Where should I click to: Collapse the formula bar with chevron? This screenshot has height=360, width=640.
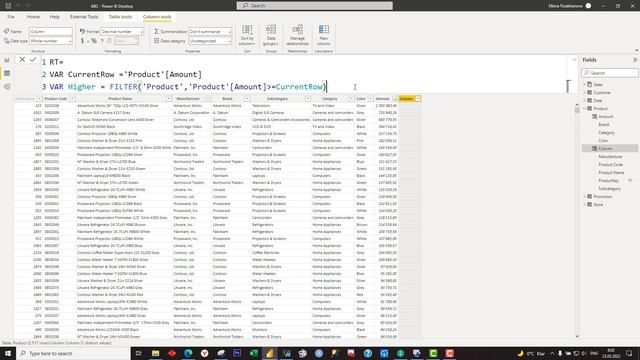click(x=574, y=60)
